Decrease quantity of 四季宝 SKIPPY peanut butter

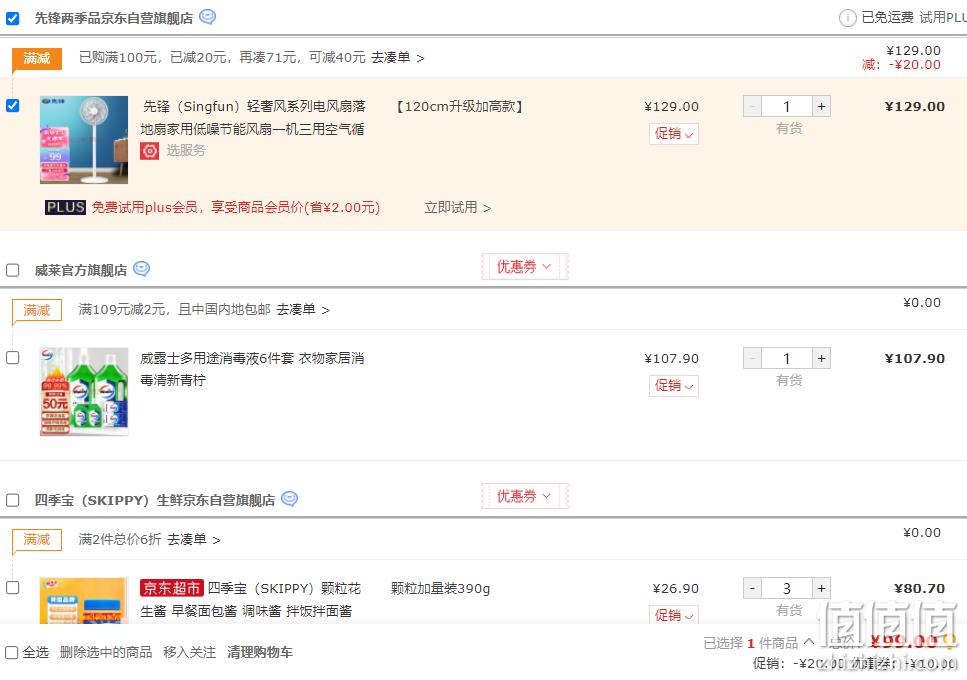(x=752, y=588)
